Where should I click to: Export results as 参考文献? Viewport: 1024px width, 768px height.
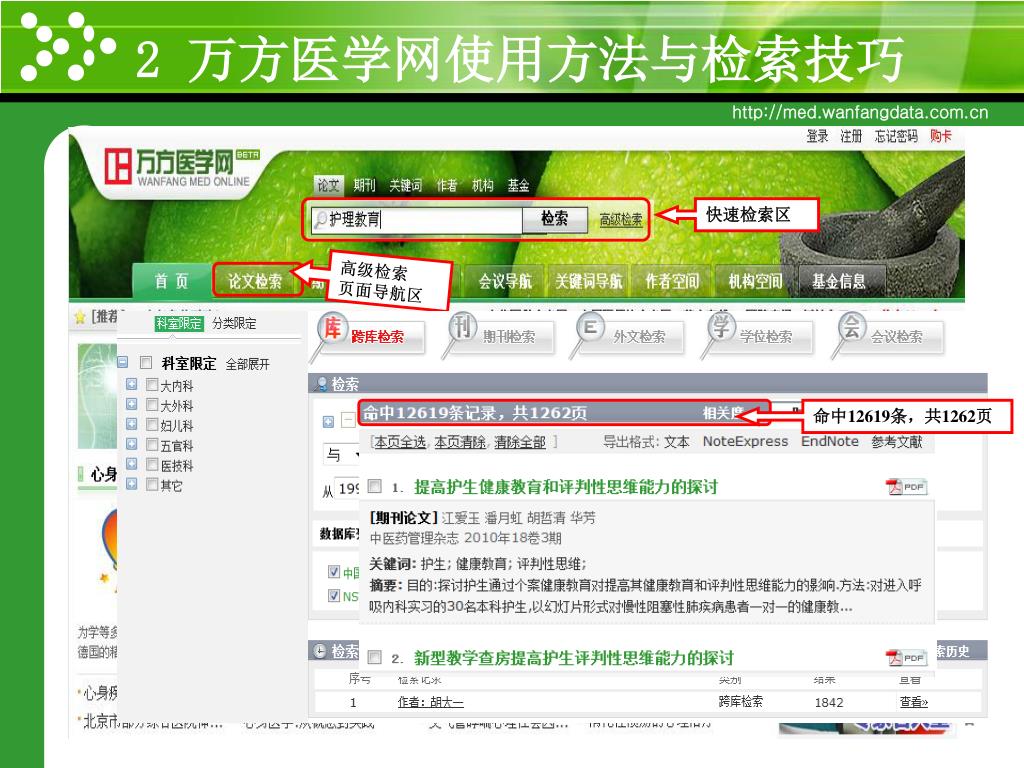pos(897,442)
